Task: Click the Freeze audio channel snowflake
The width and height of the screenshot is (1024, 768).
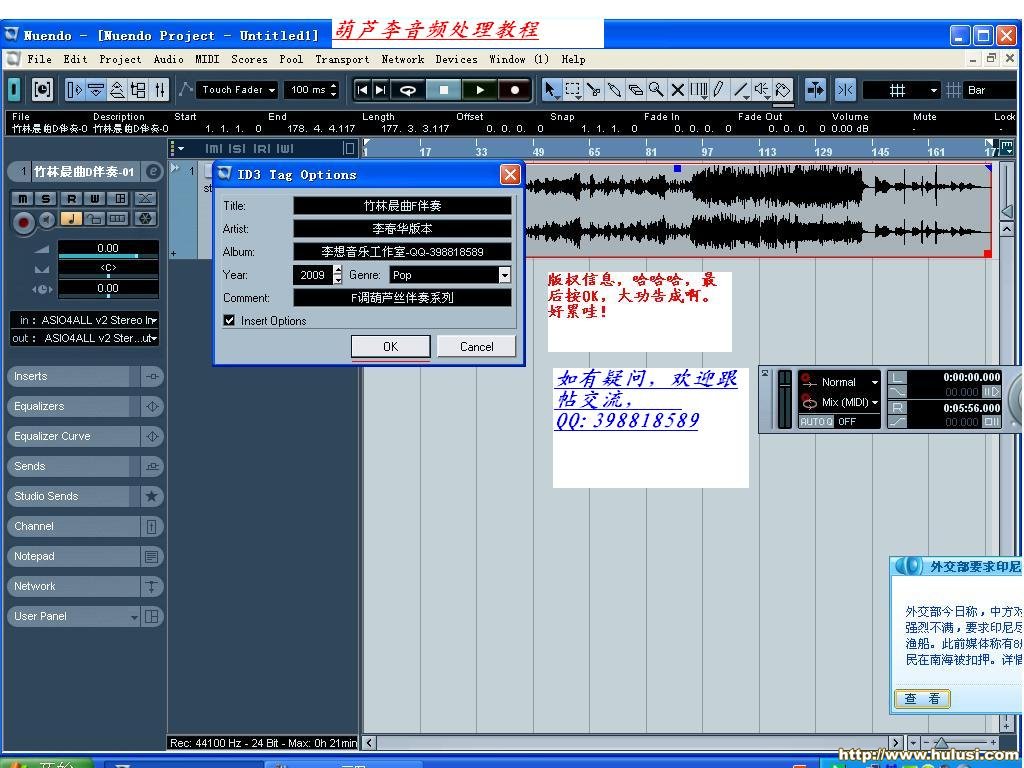Action: pyautogui.click(x=146, y=219)
